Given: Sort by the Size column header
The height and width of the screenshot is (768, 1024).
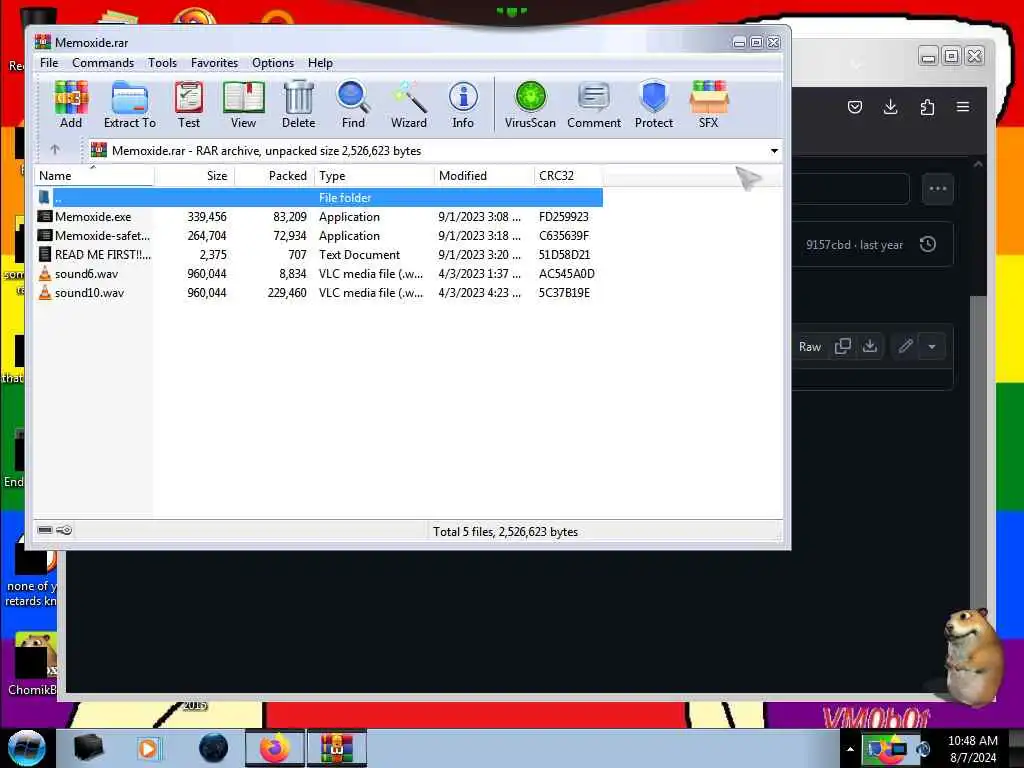Looking at the screenshot, I should pos(194,176).
